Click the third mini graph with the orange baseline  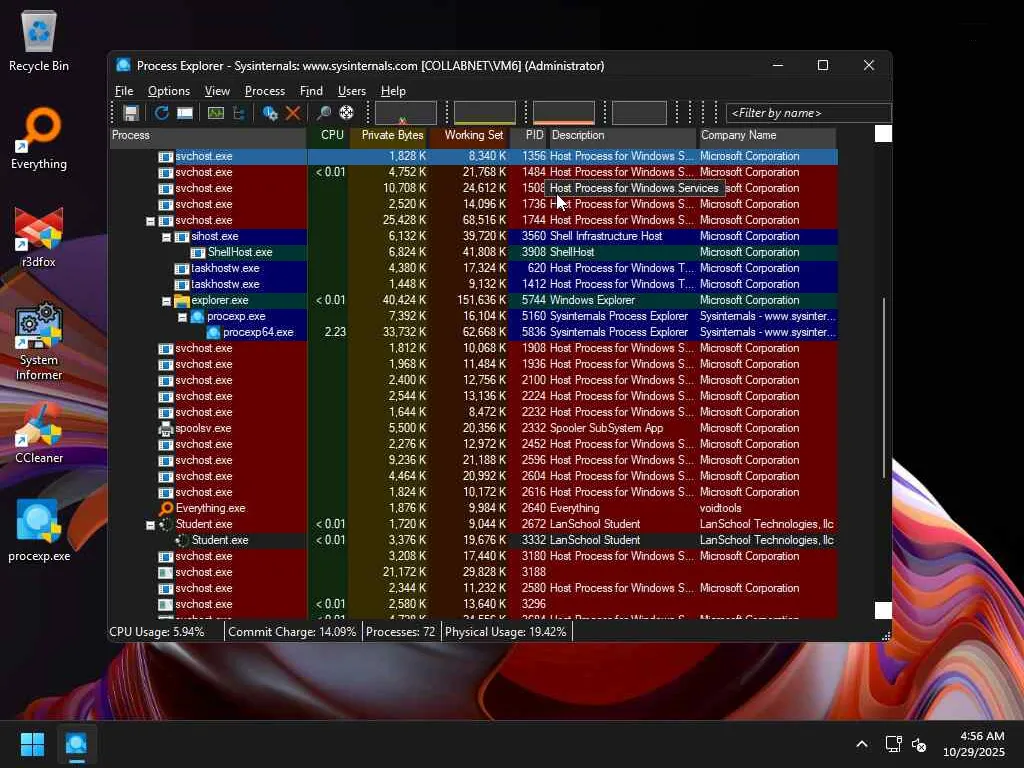564,112
